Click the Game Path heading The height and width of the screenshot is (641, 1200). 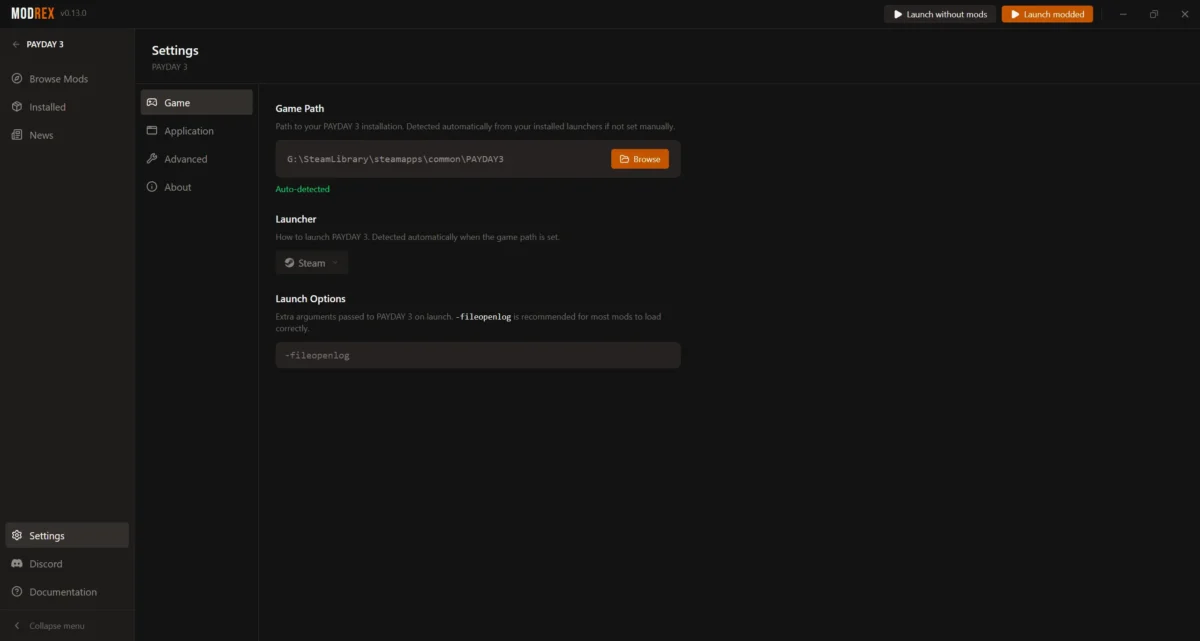pos(300,108)
